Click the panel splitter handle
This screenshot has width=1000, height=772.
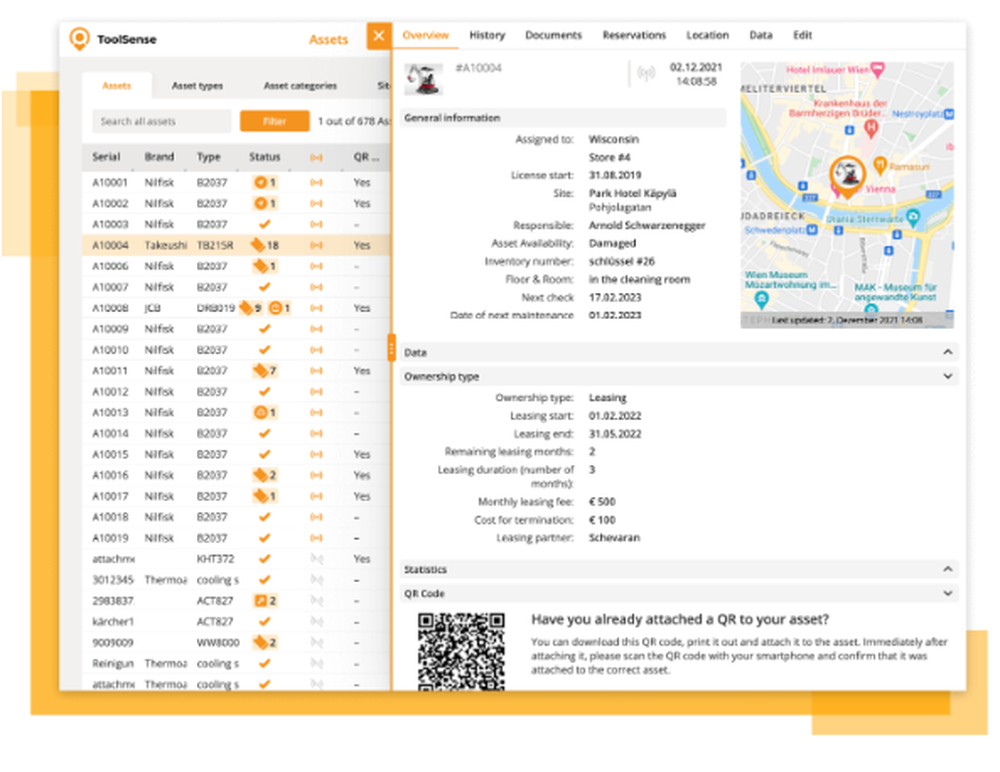pos(391,348)
